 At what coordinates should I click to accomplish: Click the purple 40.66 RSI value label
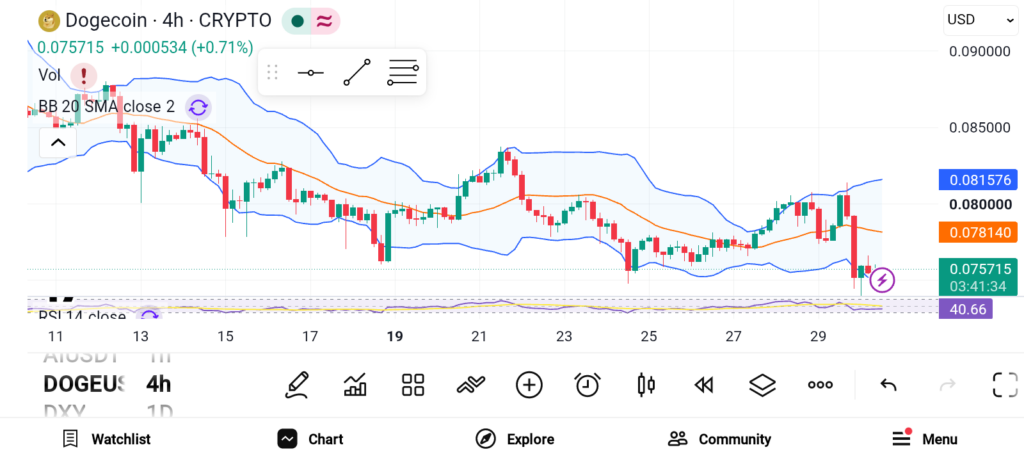pyautogui.click(x=965, y=308)
